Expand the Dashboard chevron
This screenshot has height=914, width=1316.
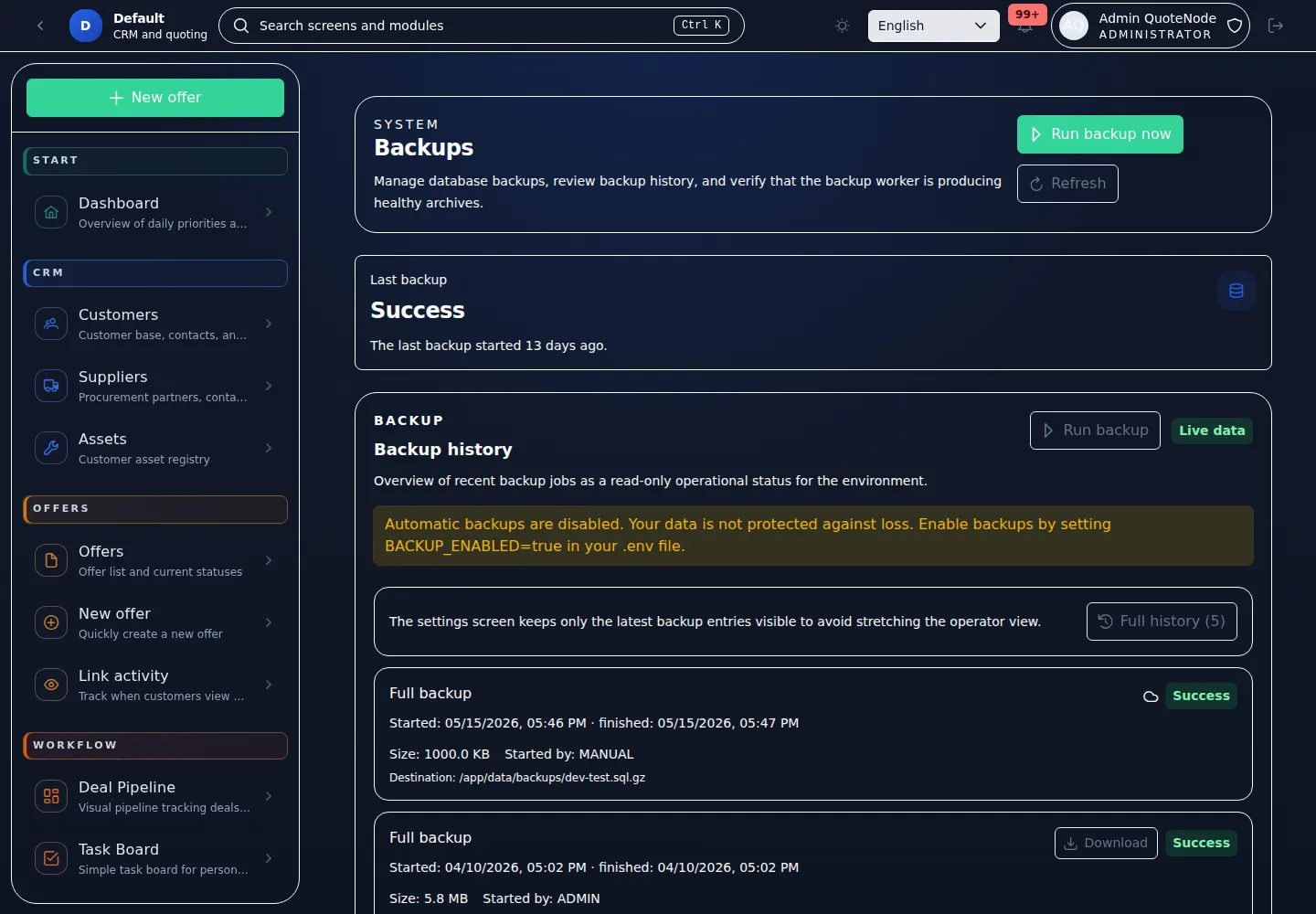(269, 212)
